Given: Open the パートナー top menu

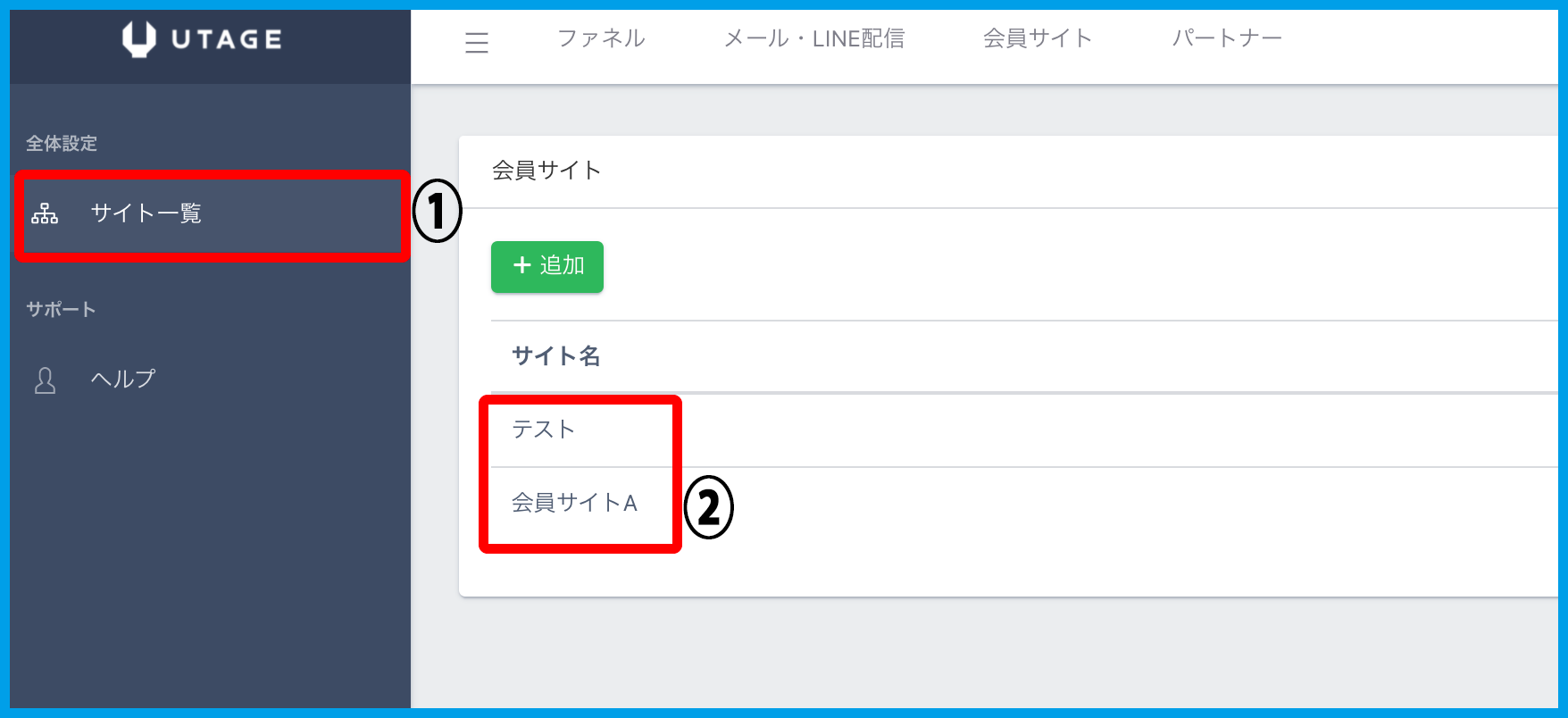Looking at the screenshot, I should click(1227, 38).
